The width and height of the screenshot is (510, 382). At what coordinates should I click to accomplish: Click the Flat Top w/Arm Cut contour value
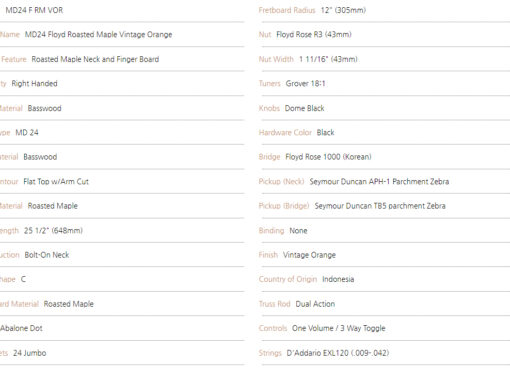56,182
